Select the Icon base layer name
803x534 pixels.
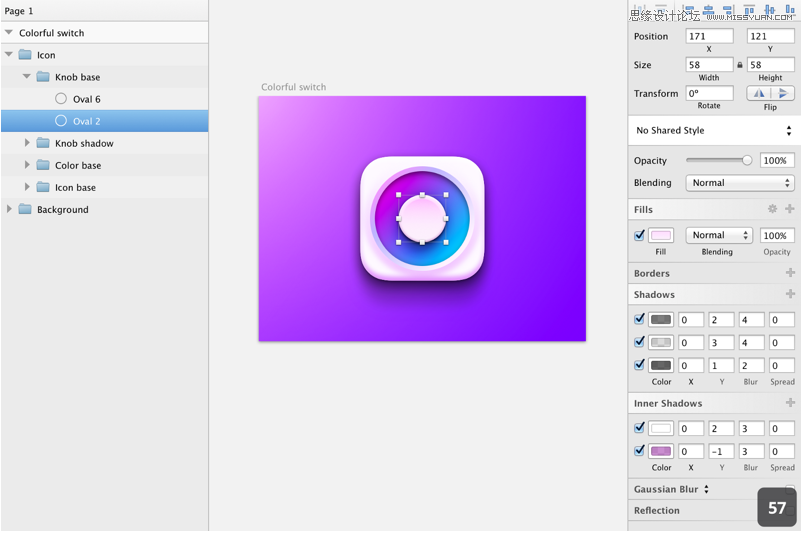pos(75,187)
